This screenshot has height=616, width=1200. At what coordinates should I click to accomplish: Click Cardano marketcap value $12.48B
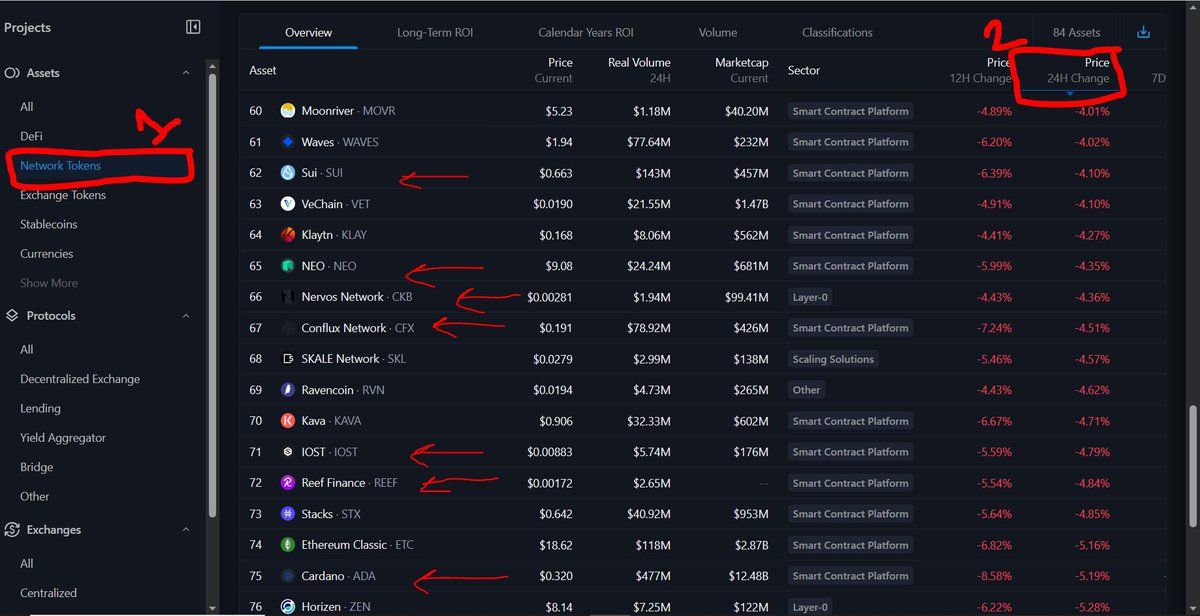click(x=747, y=576)
